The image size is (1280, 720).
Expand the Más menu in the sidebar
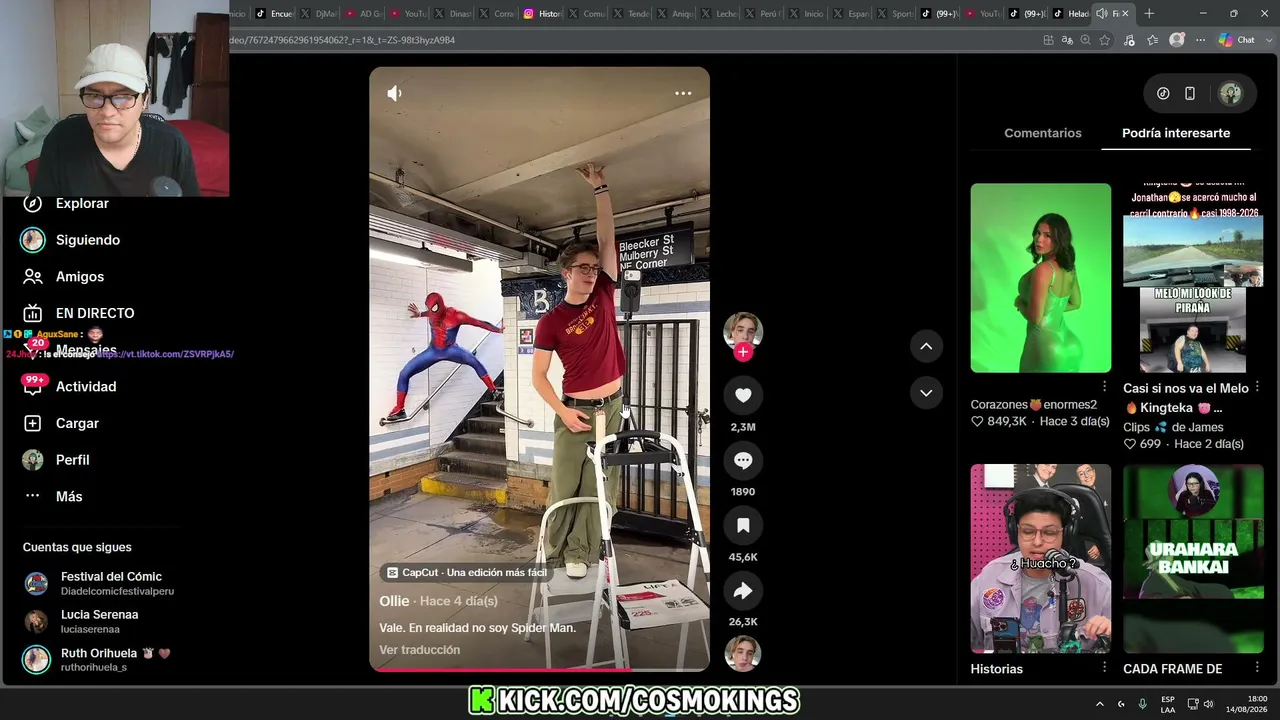pyautogui.click(x=69, y=497)
